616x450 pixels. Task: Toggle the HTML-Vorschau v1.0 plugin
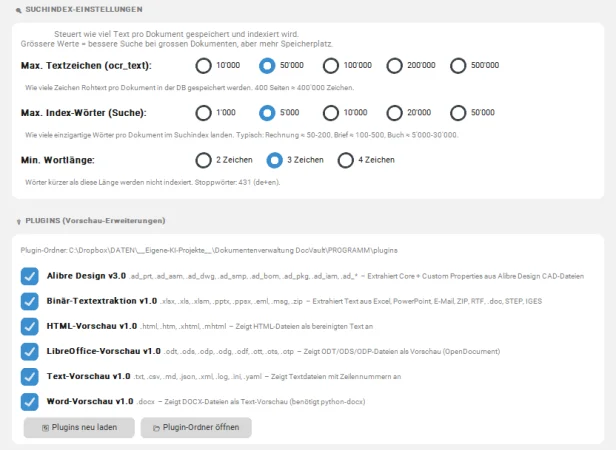(x=29, y=326)
